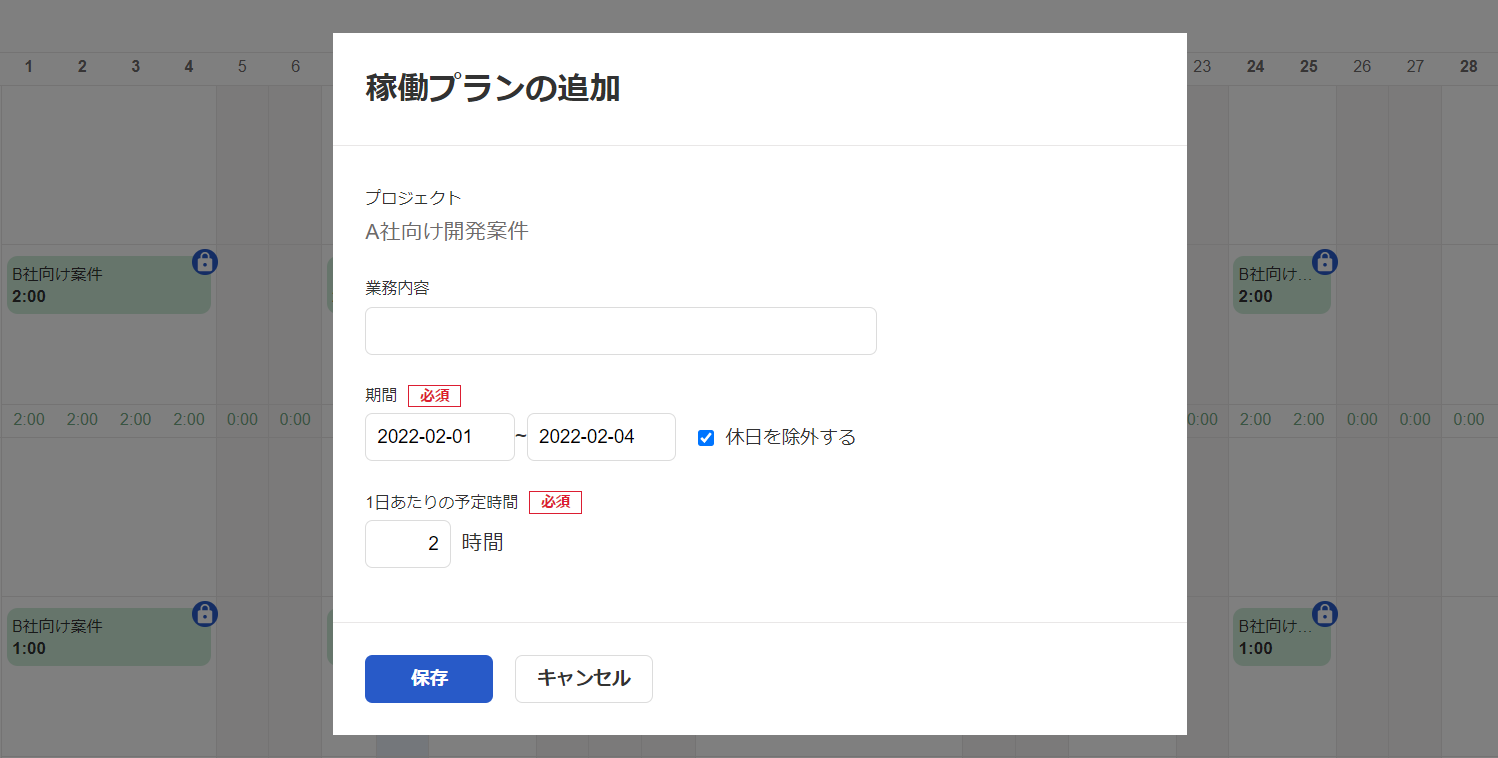Focus the 業務内容 input field
Viewport: 1498px width, 758px height.
coord(620,331)
